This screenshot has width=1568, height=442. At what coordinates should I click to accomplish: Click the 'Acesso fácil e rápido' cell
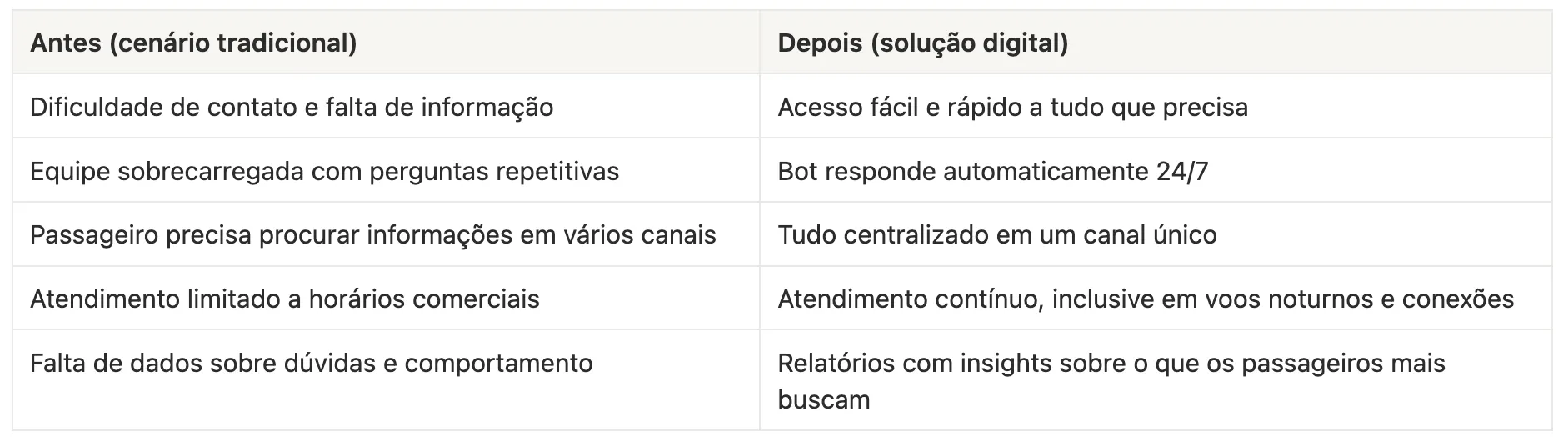(1012, 108)
